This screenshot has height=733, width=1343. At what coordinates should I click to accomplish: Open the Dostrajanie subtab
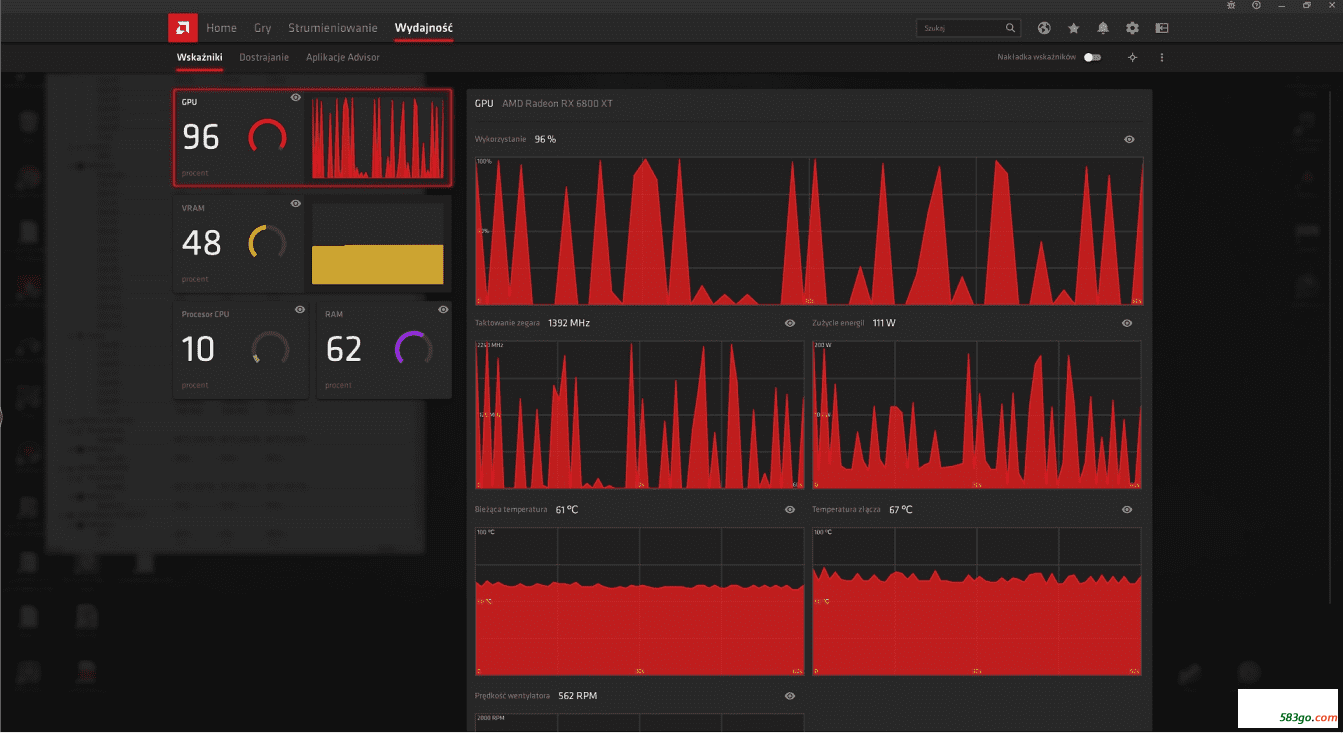[264, 57]
